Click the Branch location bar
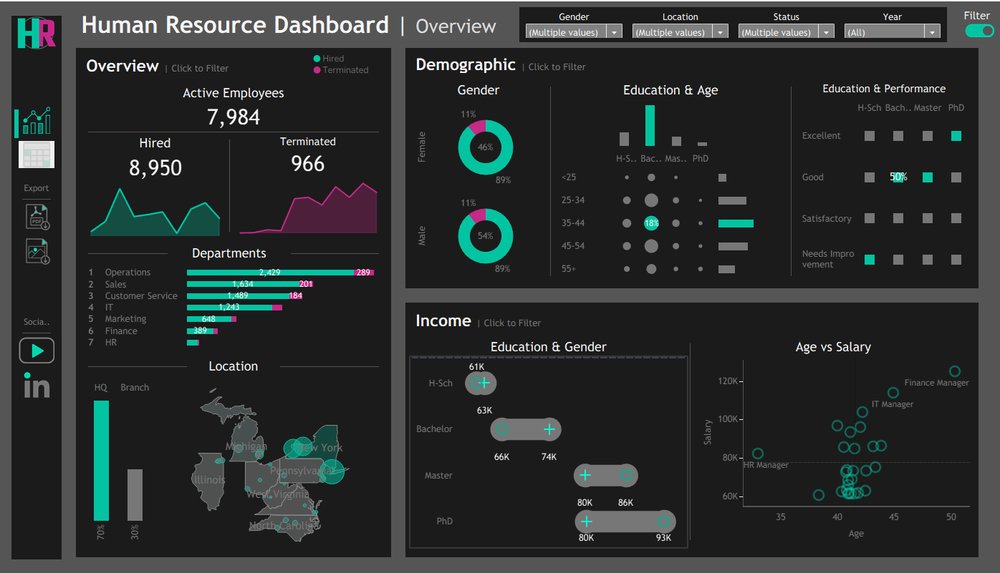1000x573 pixels. coord(135,495)
